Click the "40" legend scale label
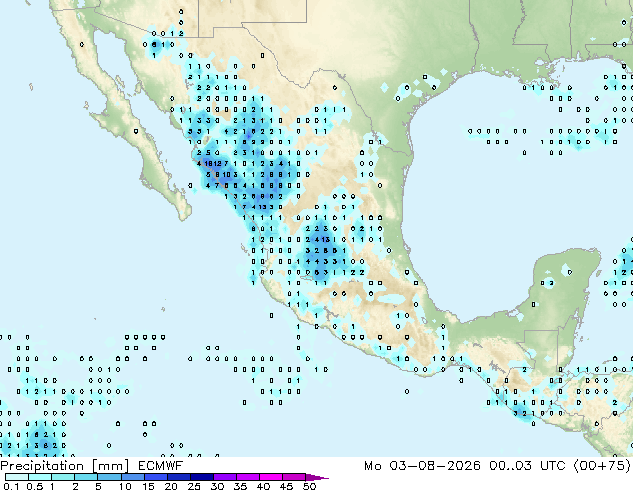 (x=263, y=486)
